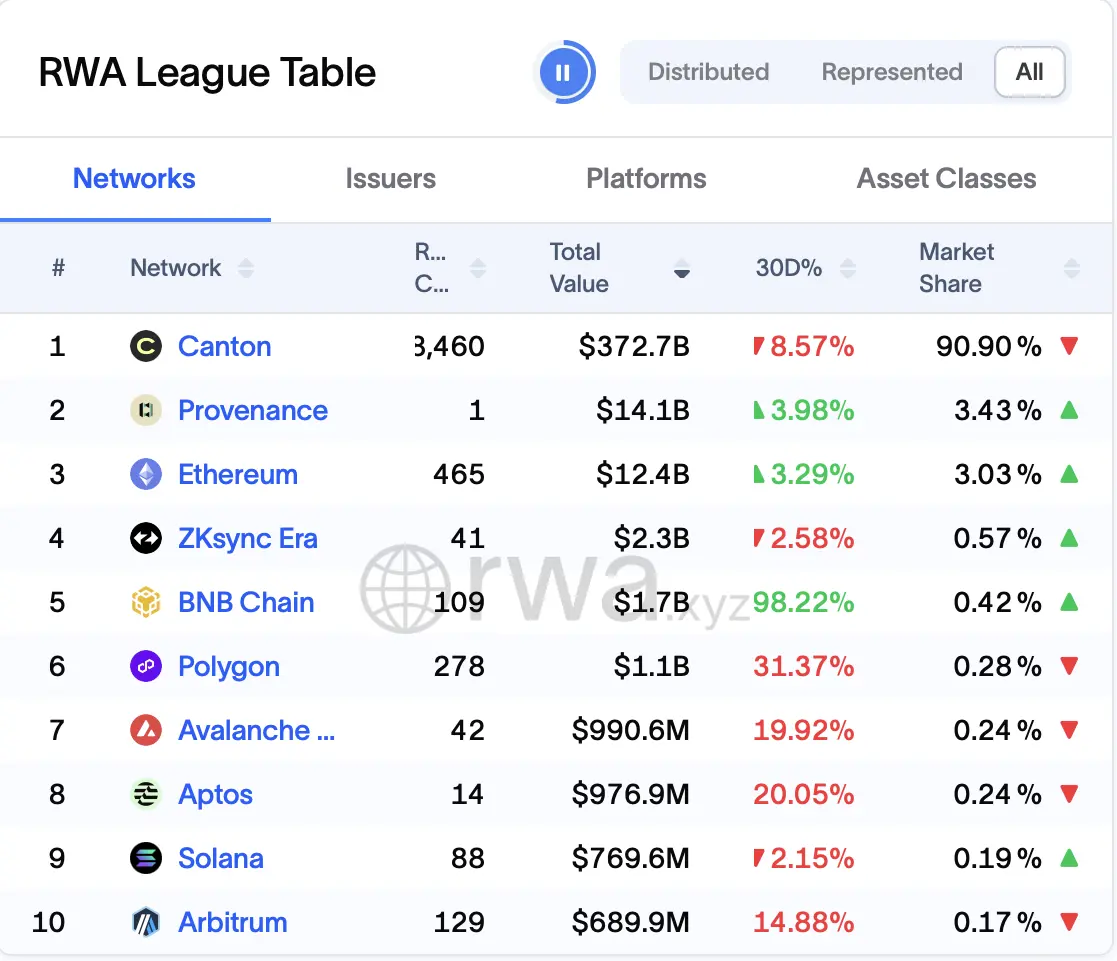Click the Provenance network logo icon
Screen dimensions: 1117x961
(x=146, y=410)
